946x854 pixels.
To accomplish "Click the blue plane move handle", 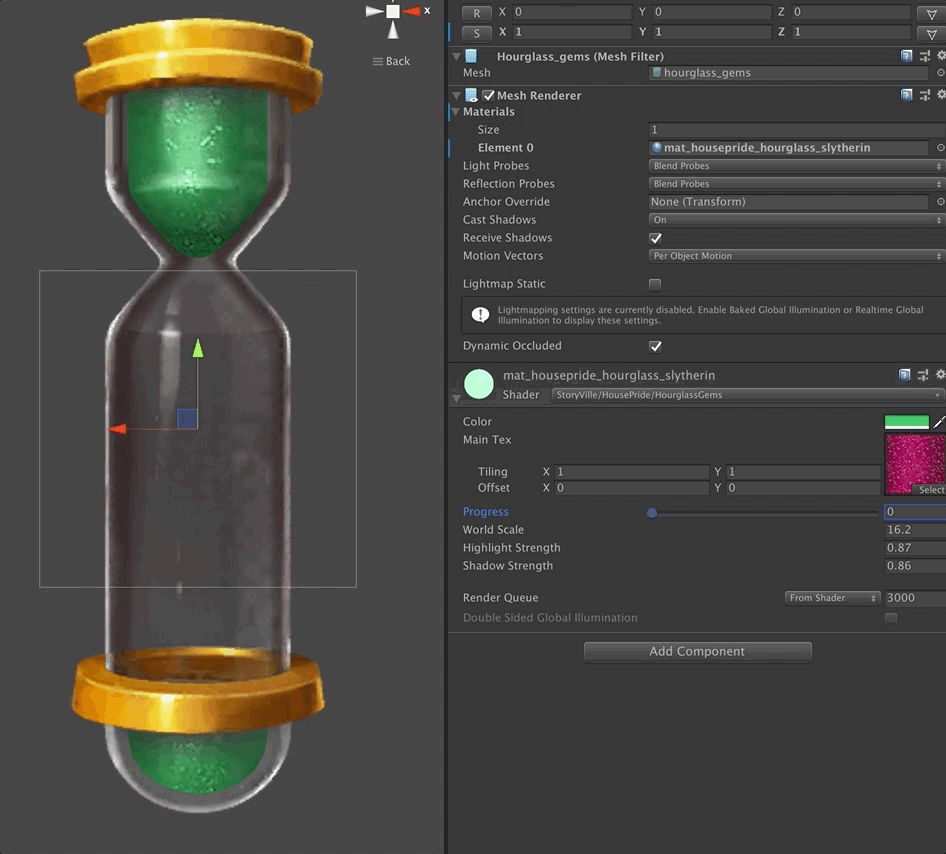I will [187, 419].
